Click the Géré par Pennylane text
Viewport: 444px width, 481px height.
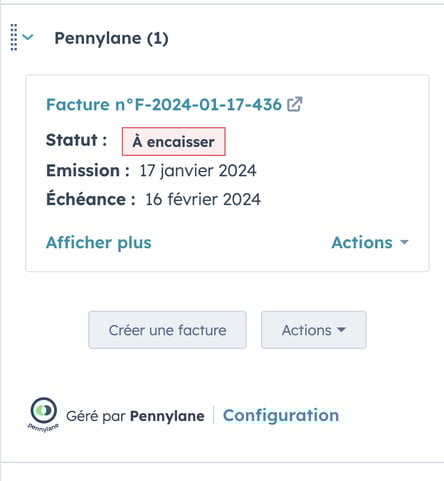tap(135, 416)
